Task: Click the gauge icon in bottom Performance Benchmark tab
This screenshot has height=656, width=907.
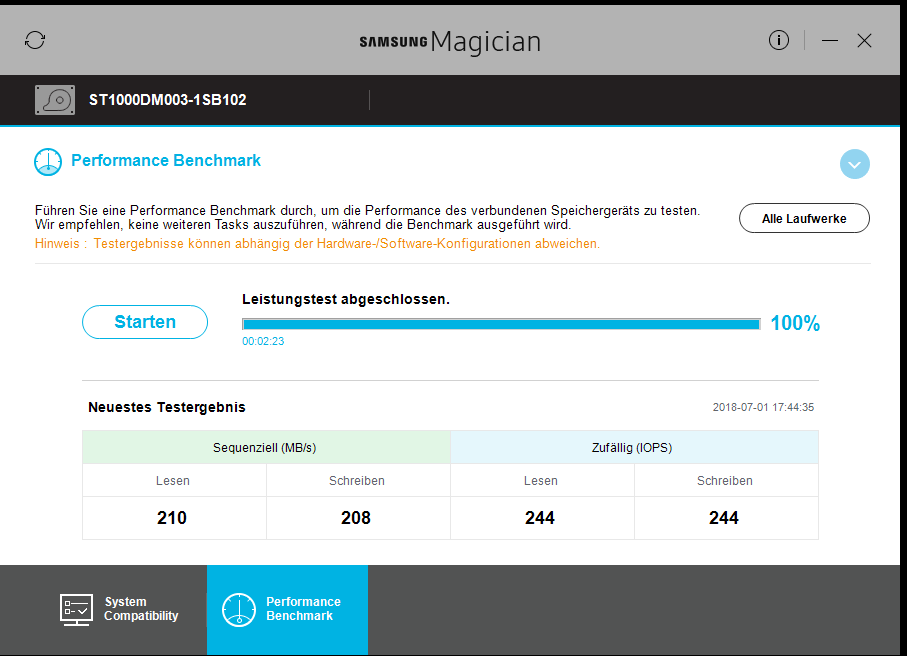Action: point(238,610)
